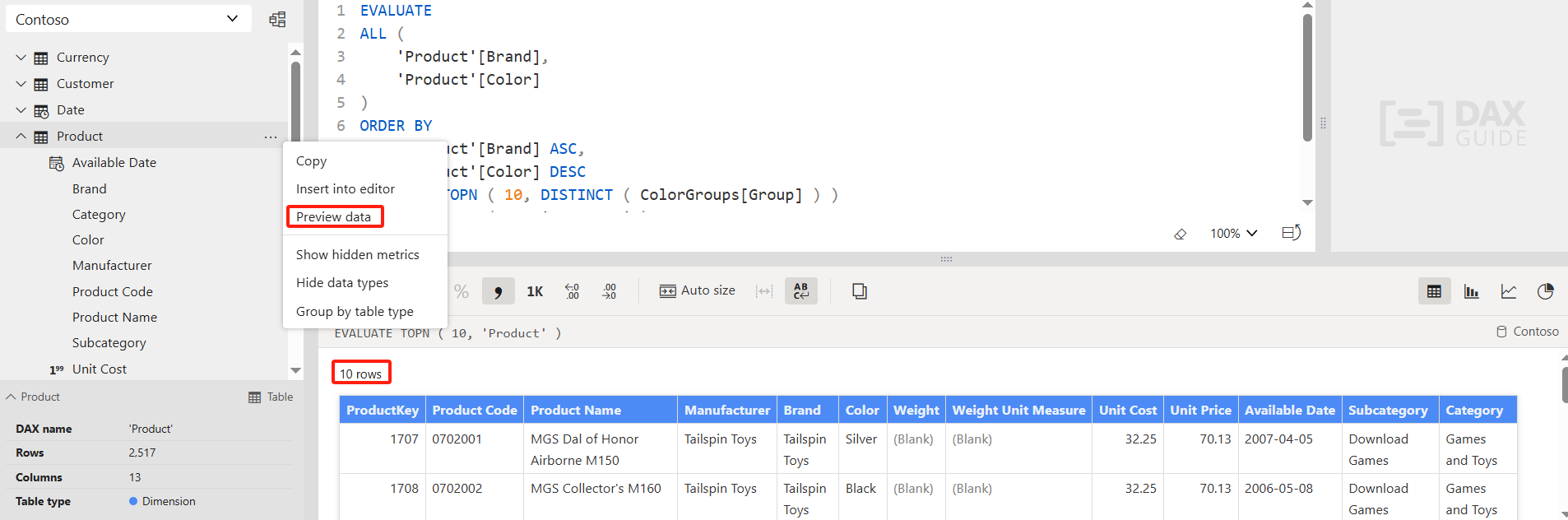
Task: Select Hide data types menu item
Action: click(x=365, y=283)
